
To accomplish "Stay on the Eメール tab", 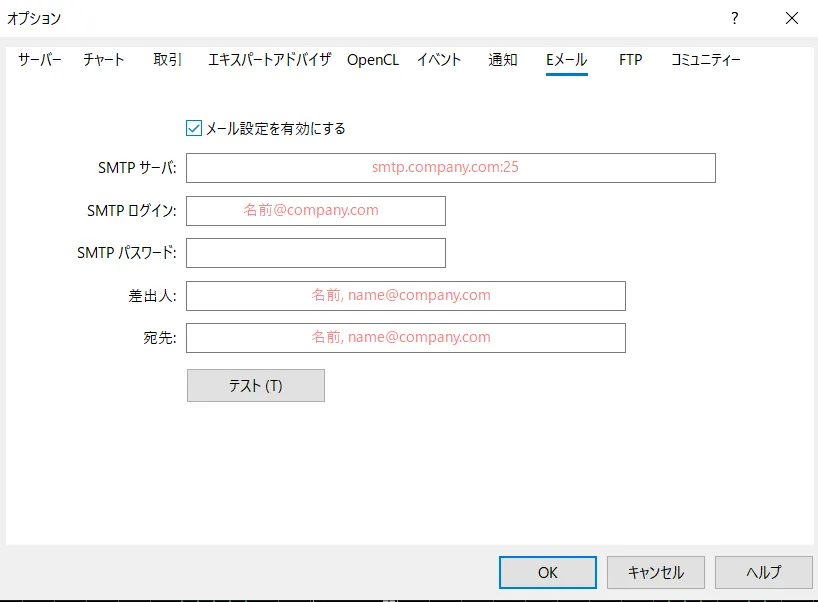I will coord(566,60).
